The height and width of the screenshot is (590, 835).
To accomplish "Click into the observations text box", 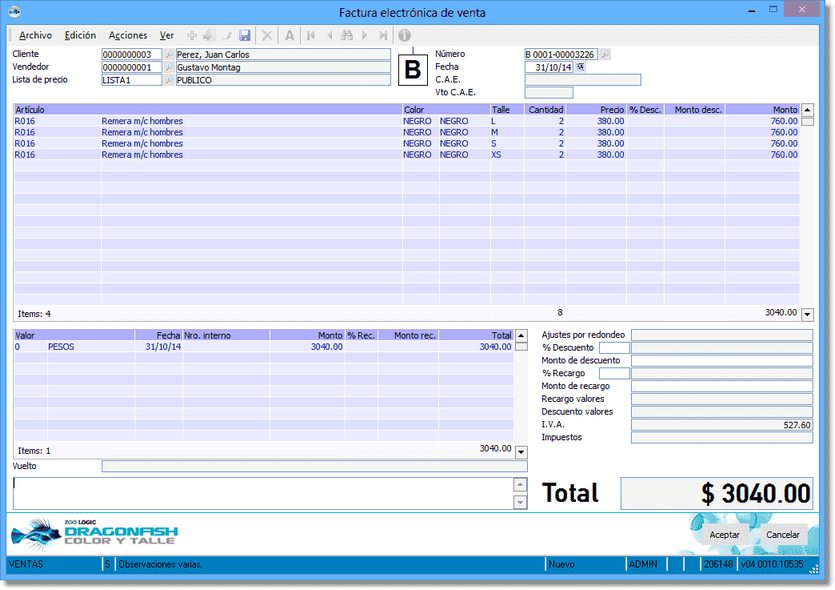I will click(262, 493).
